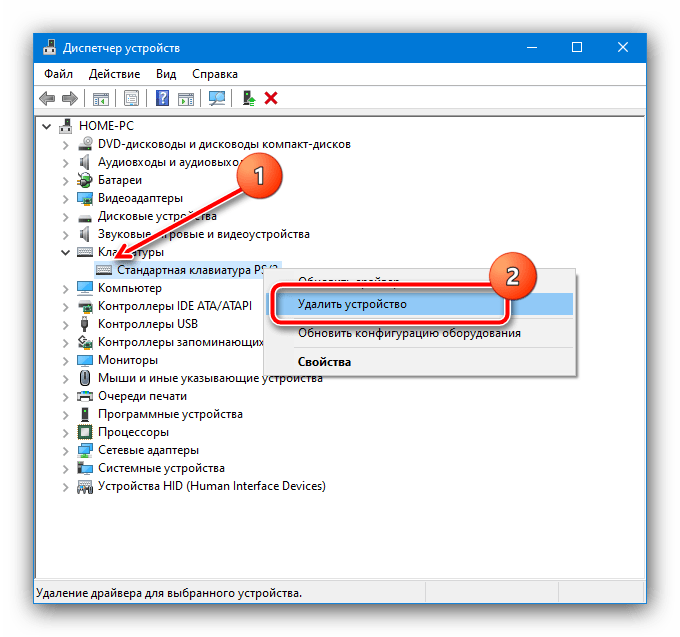Click the blue Help question mark icon
Image resolution: width=680 pixels, height=637 pixels.
162,98
